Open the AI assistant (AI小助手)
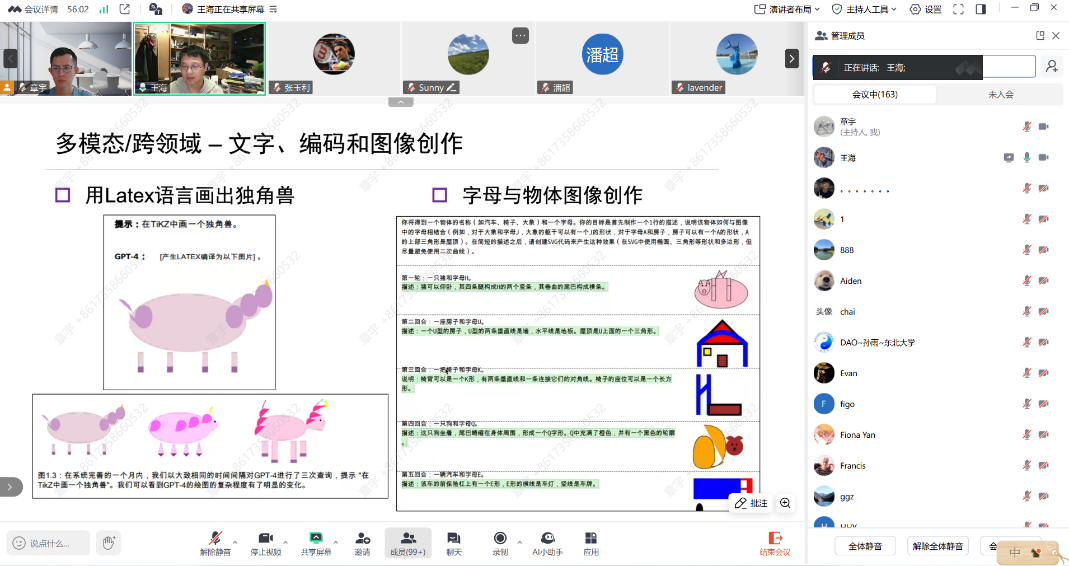The image size is (1069, 566). point(547,539)
